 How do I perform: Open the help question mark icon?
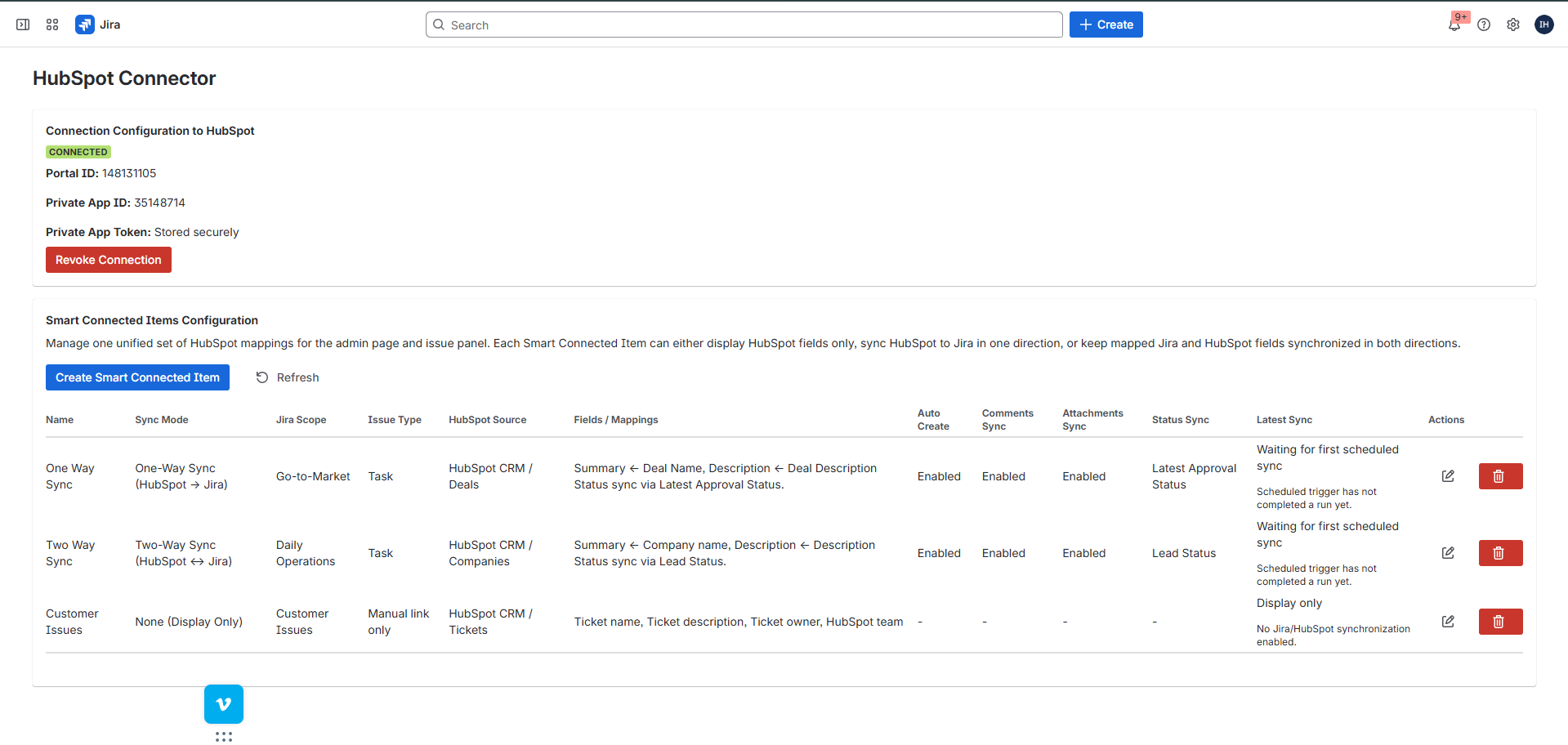(1485, 25)
